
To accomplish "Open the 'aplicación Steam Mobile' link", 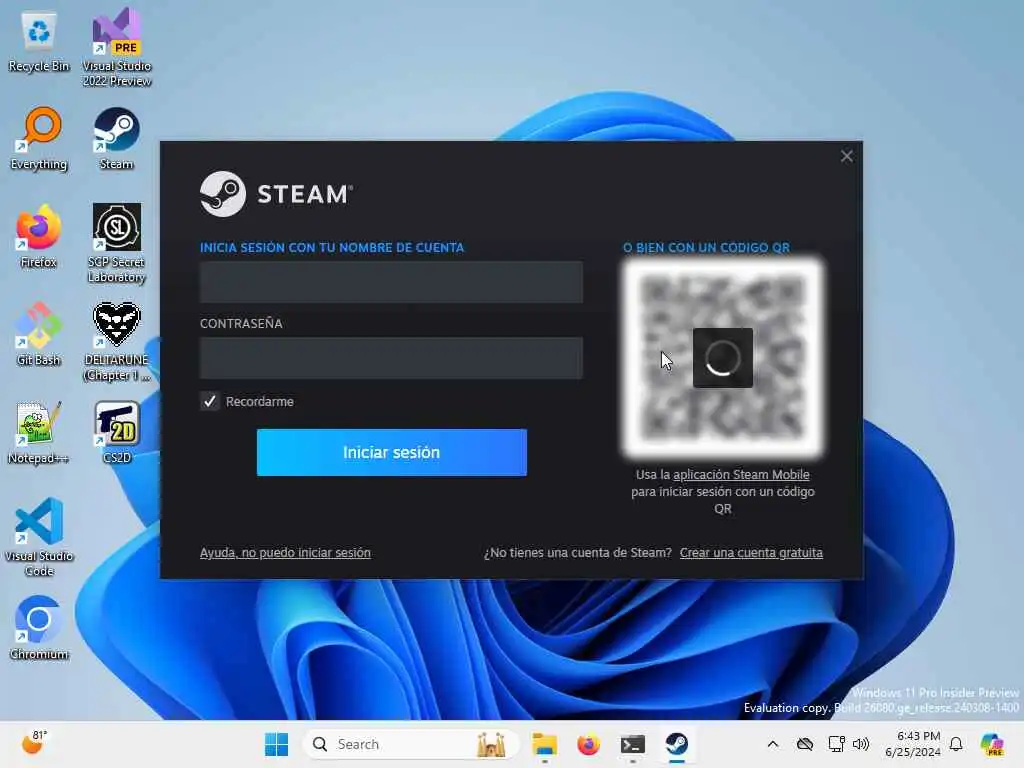I will click(x=741, y=475).
